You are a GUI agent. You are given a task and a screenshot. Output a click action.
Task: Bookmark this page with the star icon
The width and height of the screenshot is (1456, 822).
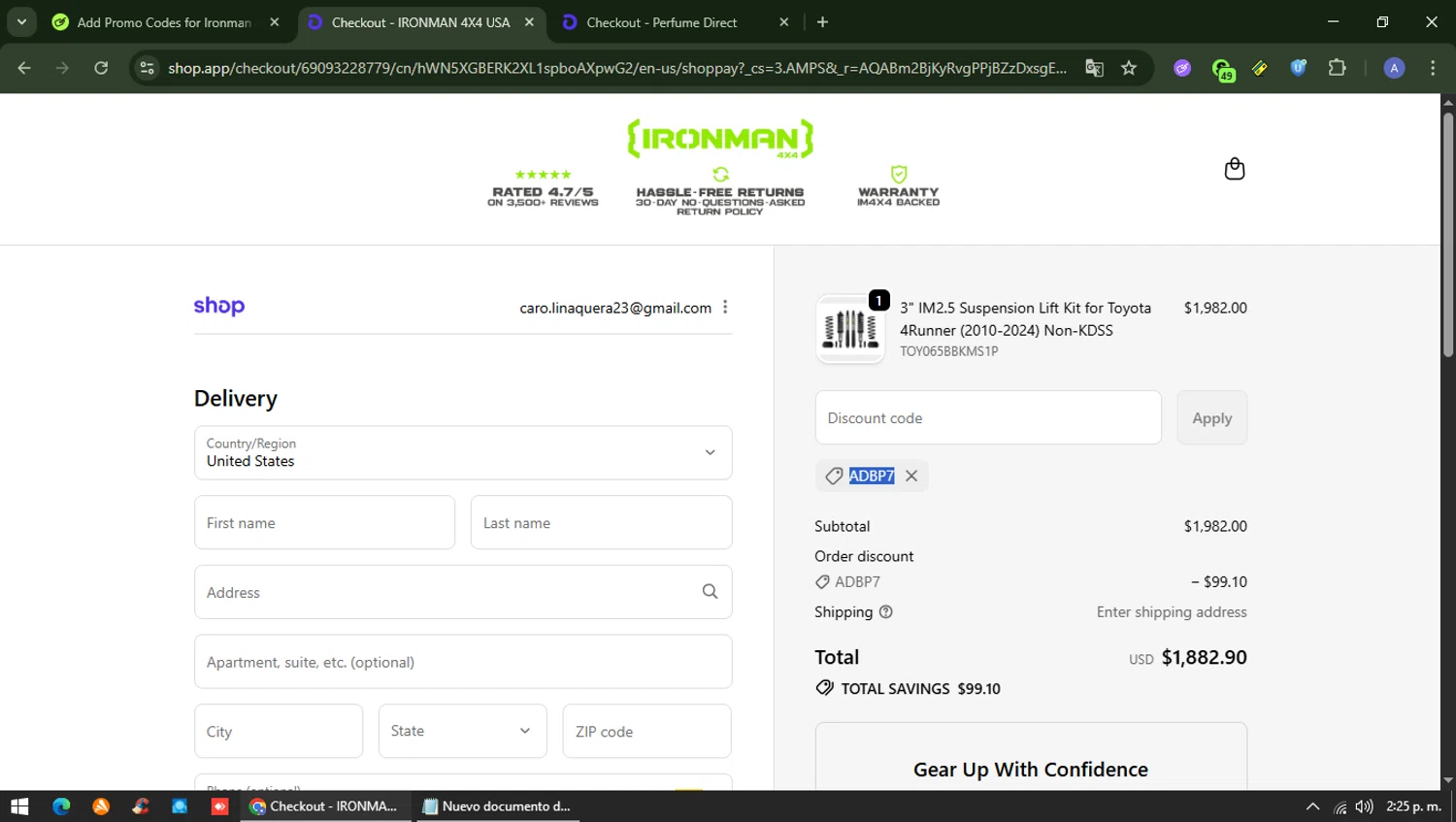1128,68
